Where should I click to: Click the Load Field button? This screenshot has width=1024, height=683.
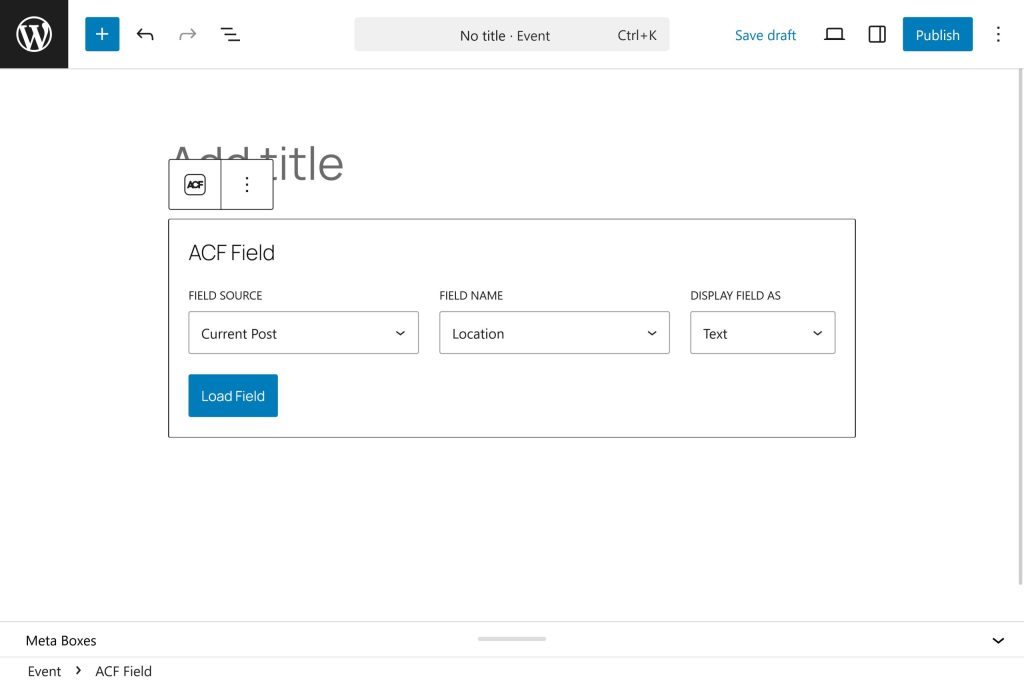(233, 396)
